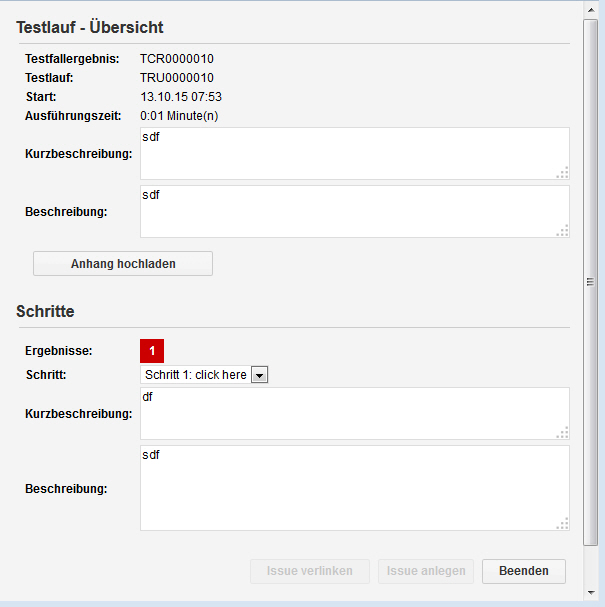This screenshot has height=607, width=605.
Task: Click resize grip of Schritte Kurzbeschreibung field
Action: (x=563, y=432)
